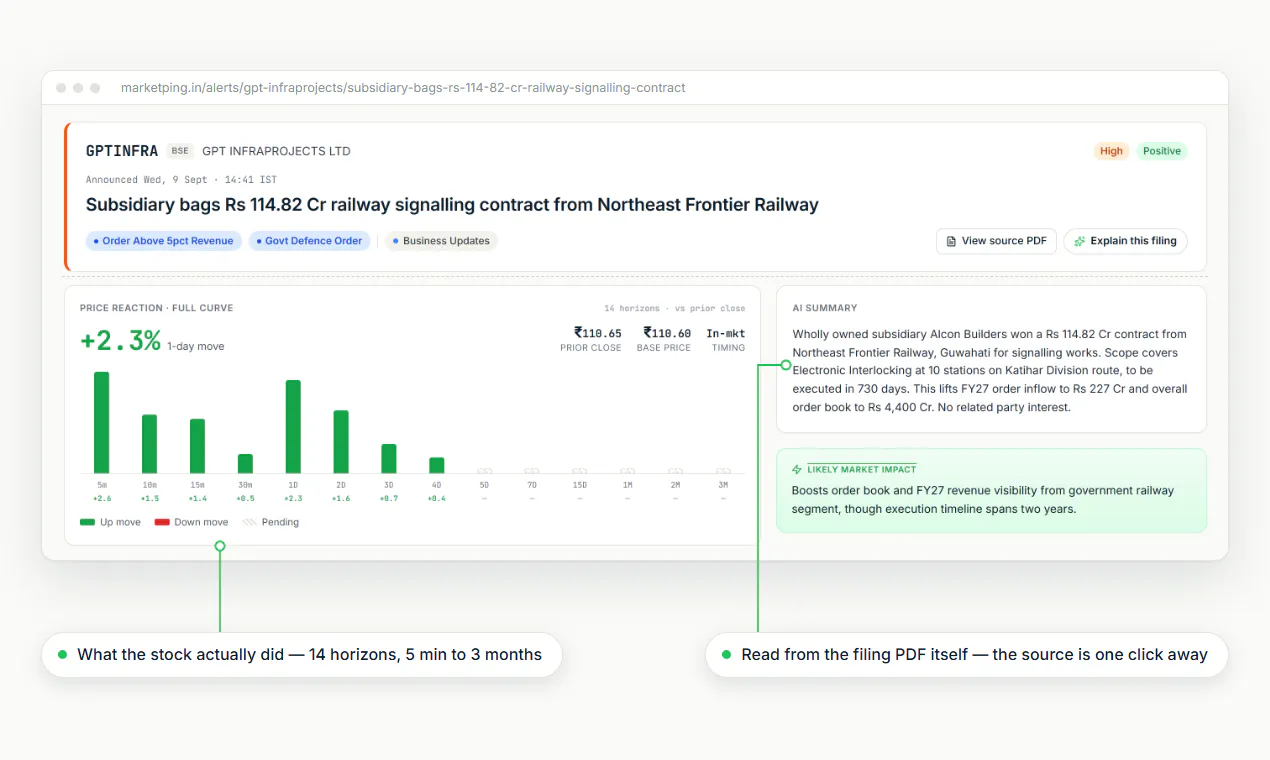The image size is (1270, 760).
Task: Click the 1M horizon label
Action: point(627,485)
